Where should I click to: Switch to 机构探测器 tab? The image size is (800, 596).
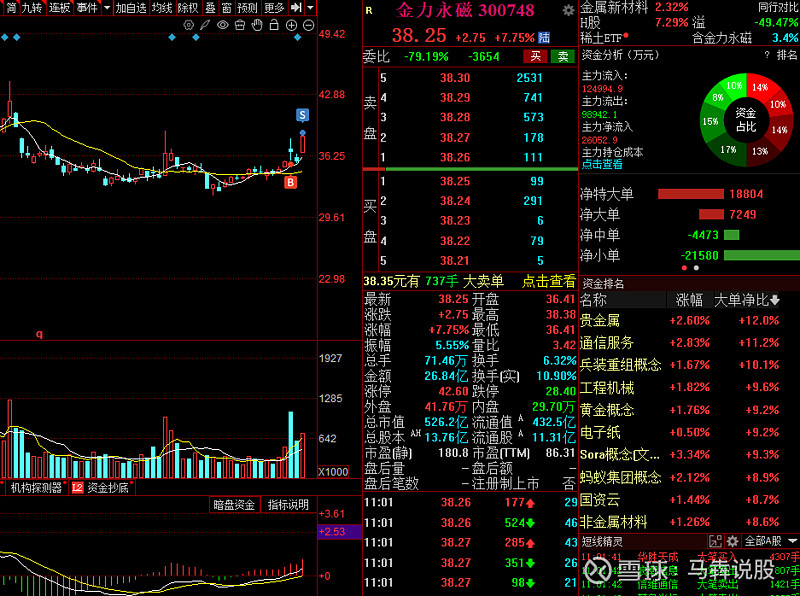[36, 488]
